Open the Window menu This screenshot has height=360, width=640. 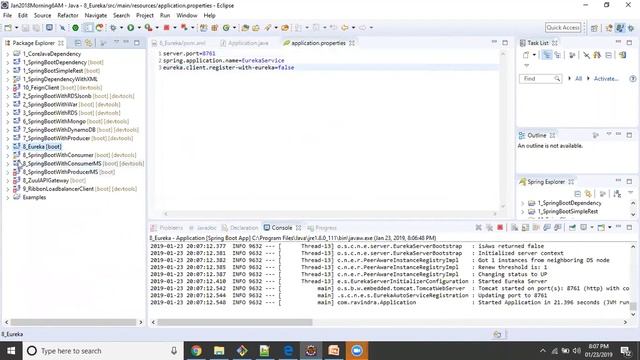point(187,15)
